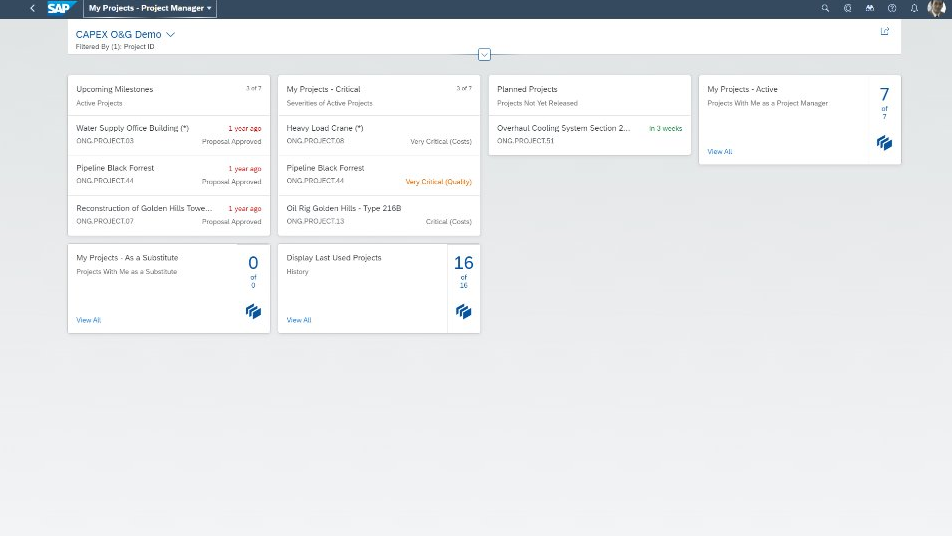The height and width of the screenshot is (536, 952).
Task: Open search with the magnifier icon
Action: coord(825,8)
